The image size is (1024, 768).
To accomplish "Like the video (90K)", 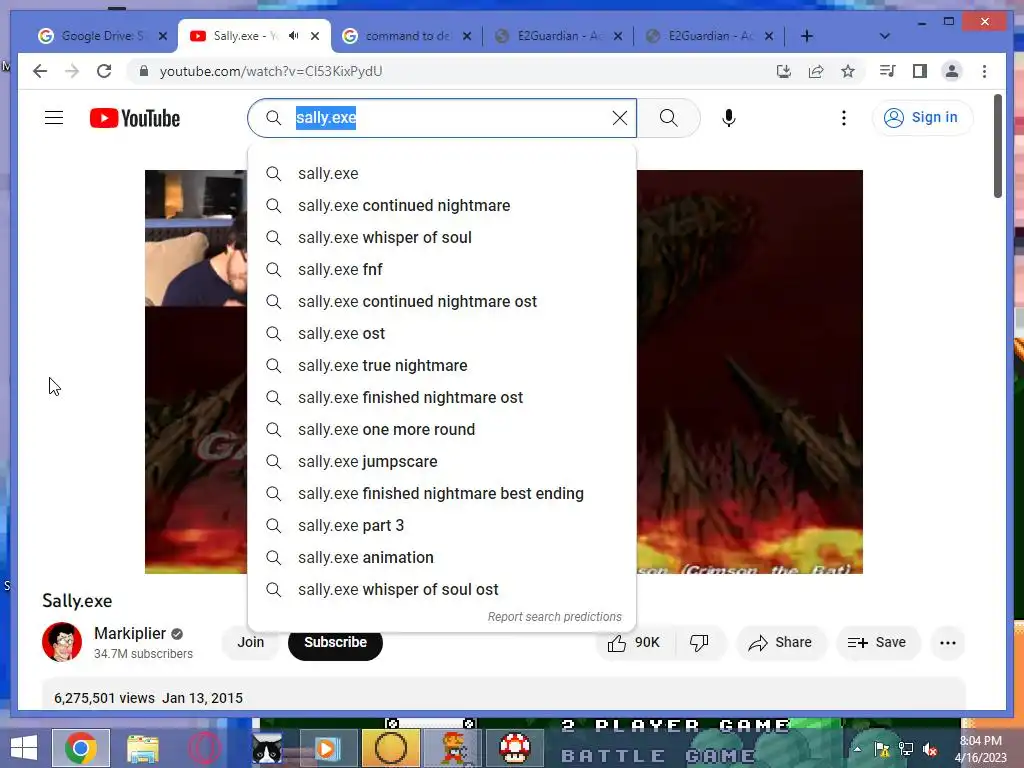I will click(633, 643).
